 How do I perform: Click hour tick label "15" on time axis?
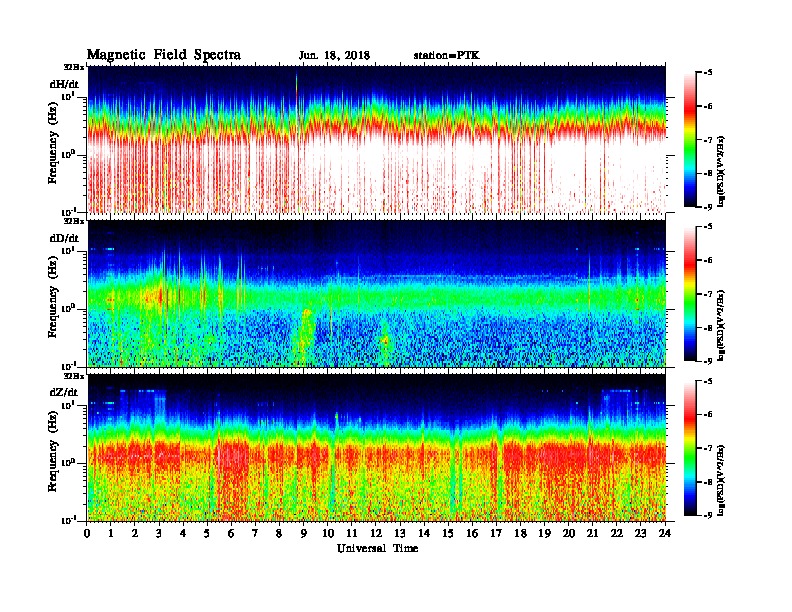click(448, 533)
